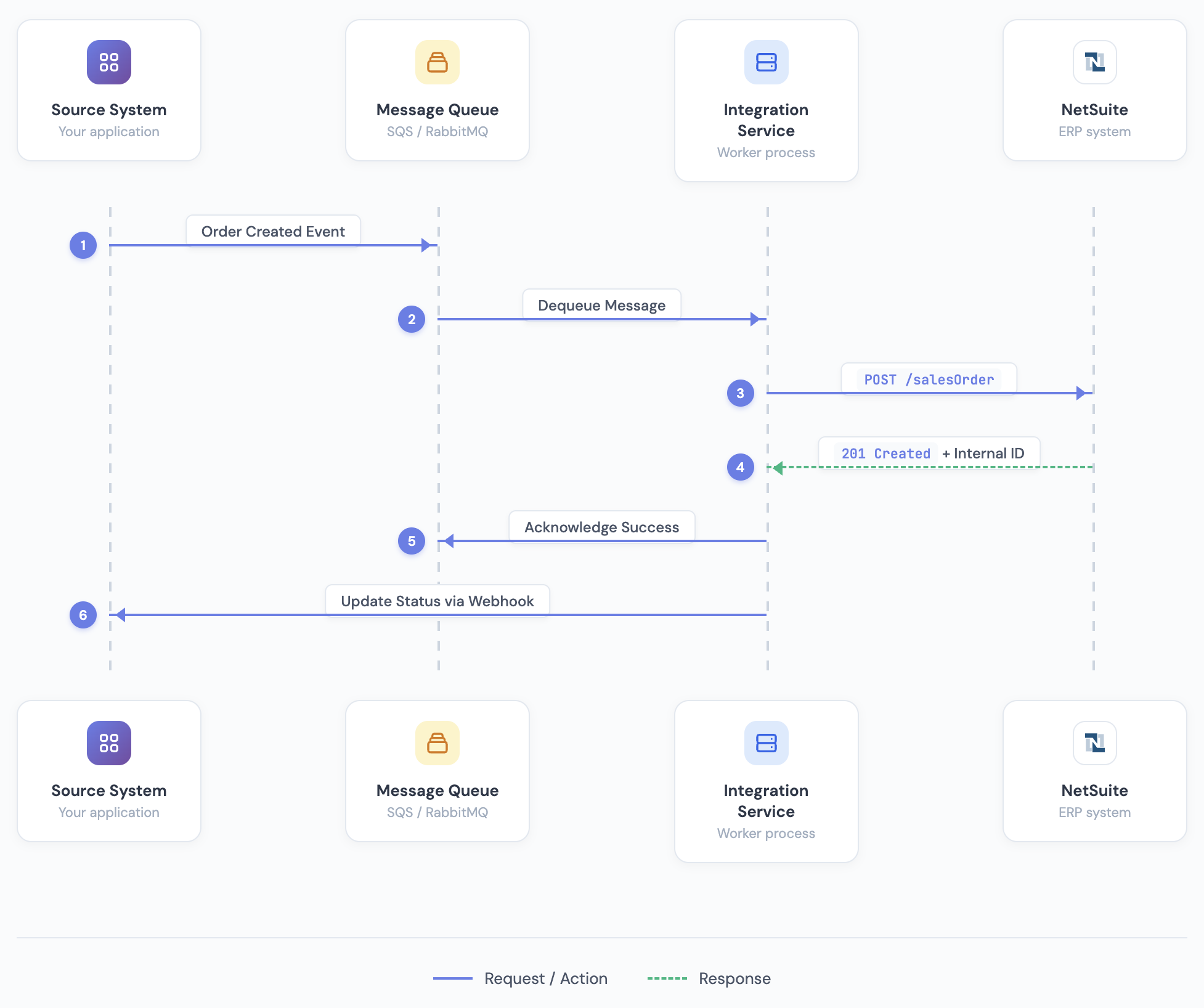The image size is (1204, 1008).
Task: Click the Acknowledge Success label
Action: tap(601, 527)
